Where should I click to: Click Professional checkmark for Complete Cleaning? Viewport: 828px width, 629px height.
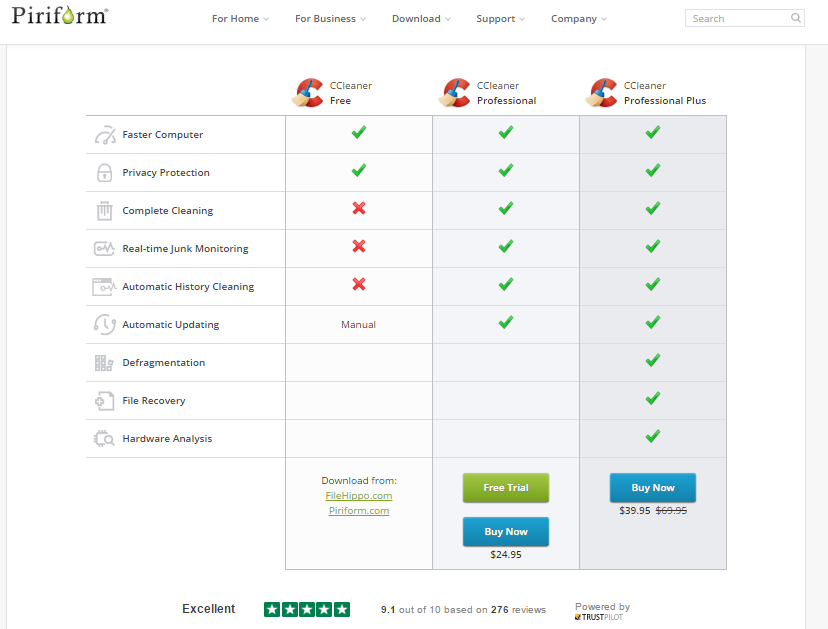(506, 208)
